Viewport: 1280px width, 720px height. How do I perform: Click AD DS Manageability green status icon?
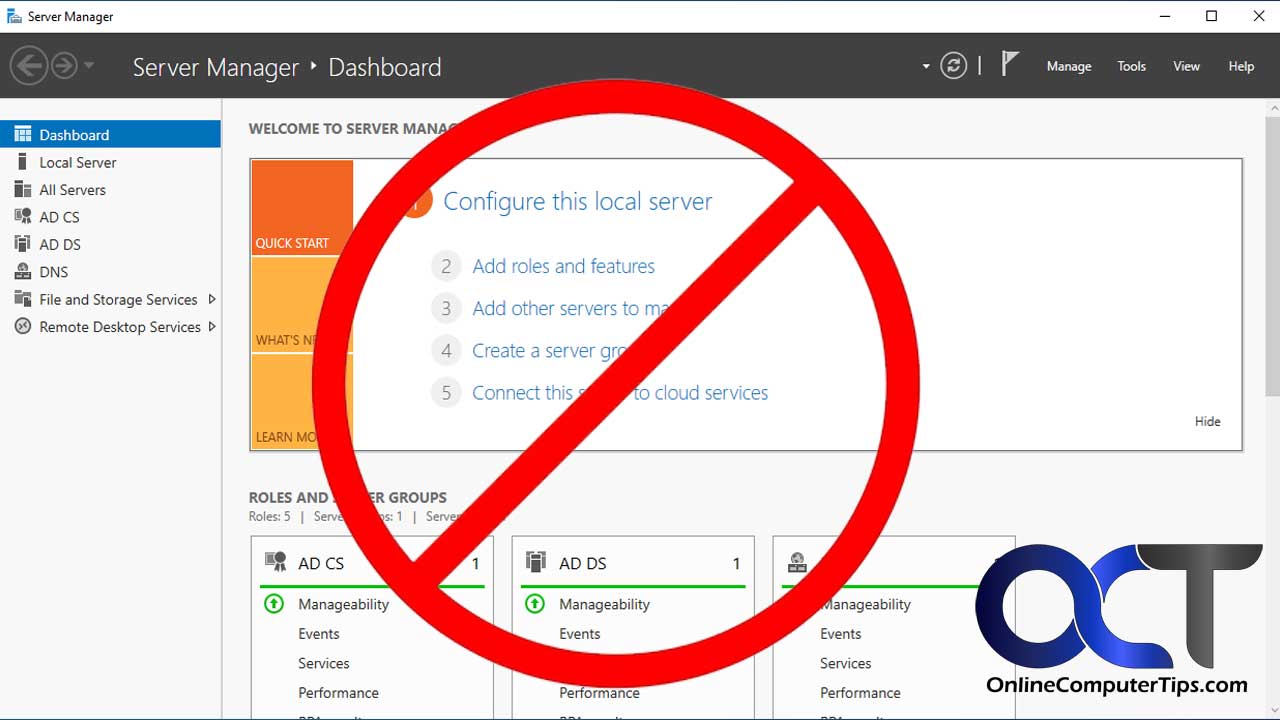point(535,603)
